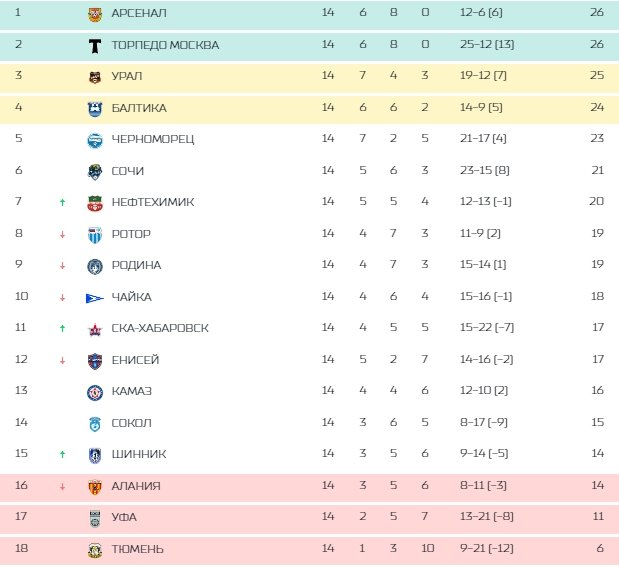Click the УФА team name
The width and height of the screenshot is (619, 567).
(124, 518)
